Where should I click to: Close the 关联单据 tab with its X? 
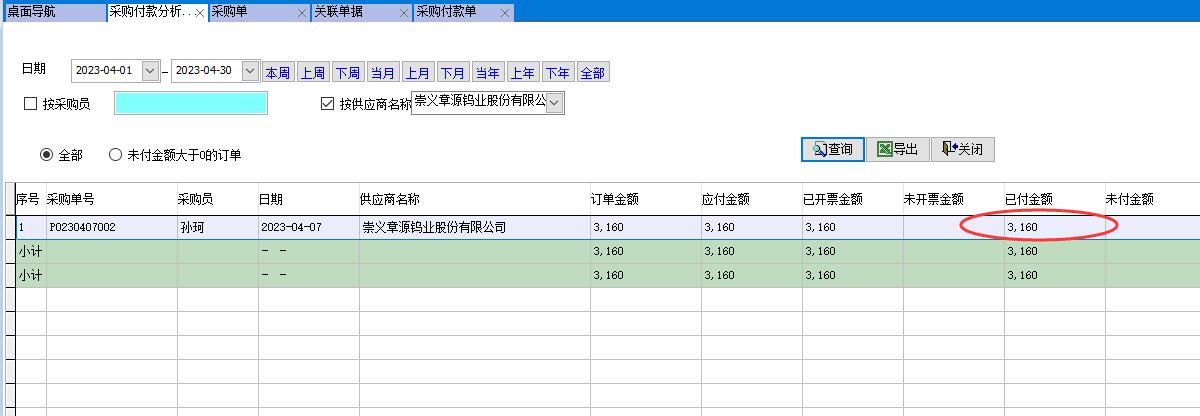tap(403, 13)
